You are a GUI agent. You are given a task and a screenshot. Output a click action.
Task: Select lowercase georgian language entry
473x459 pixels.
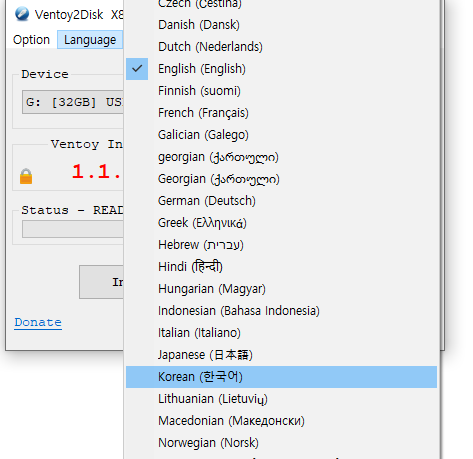pyautogui.click(x=281, y=157)
